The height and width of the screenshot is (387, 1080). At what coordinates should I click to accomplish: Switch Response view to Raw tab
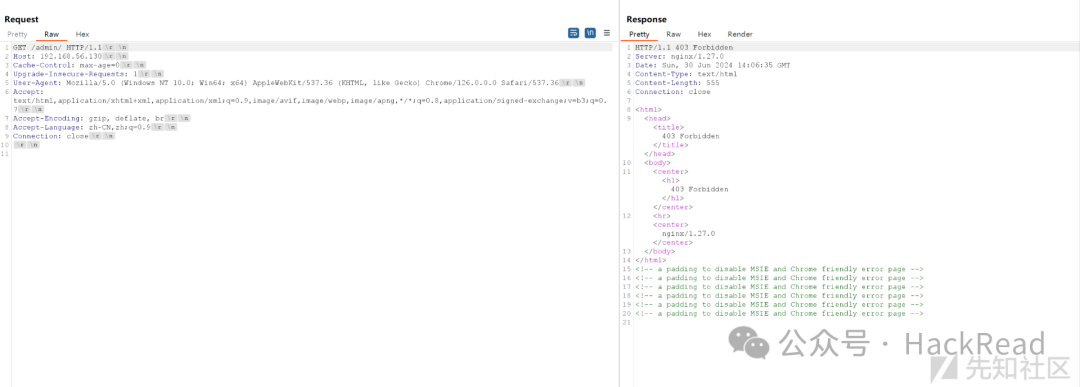674,34
